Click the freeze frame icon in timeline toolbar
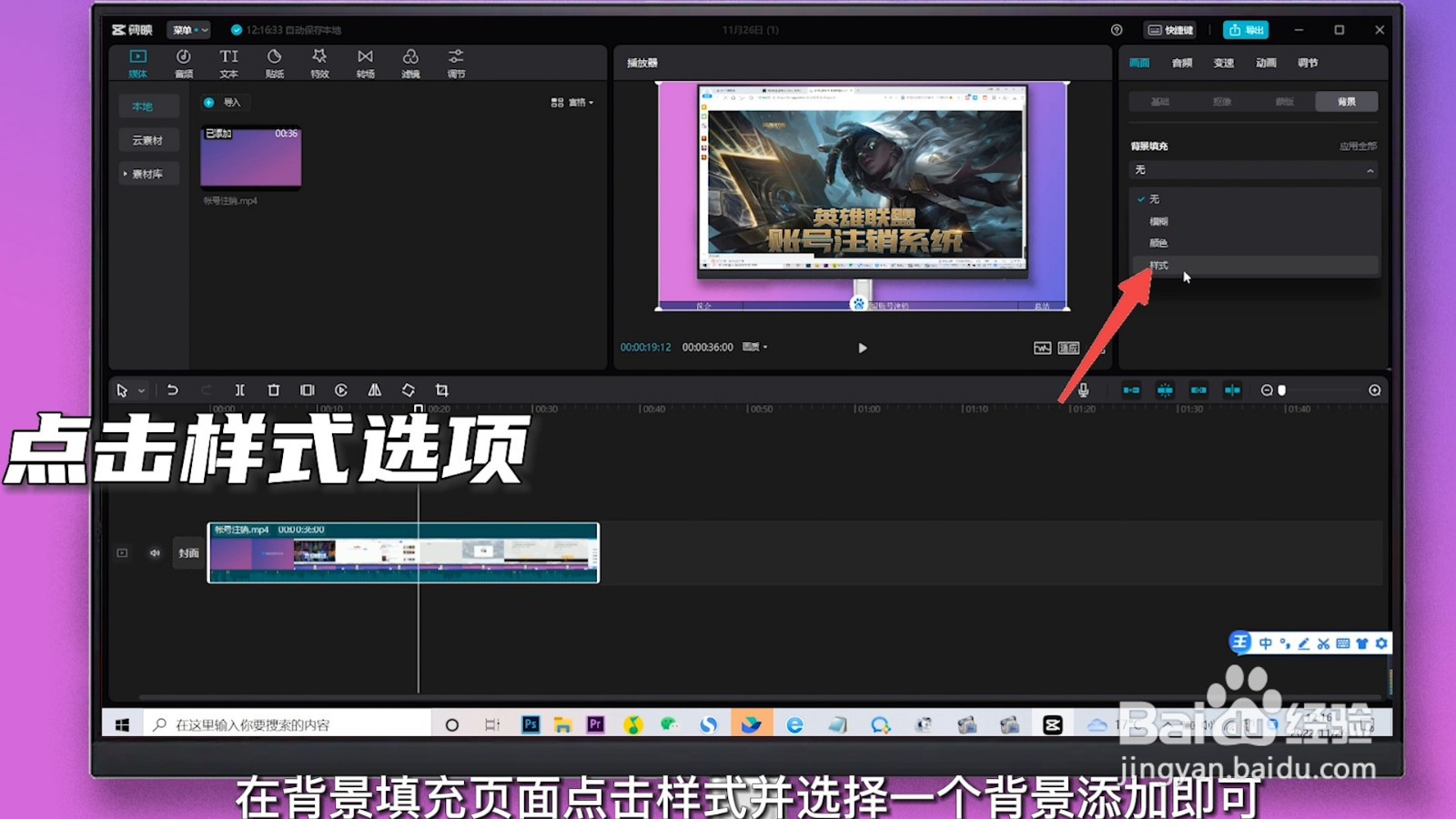The height and width of the screenshot is (819, 1456). coord(307,390)
